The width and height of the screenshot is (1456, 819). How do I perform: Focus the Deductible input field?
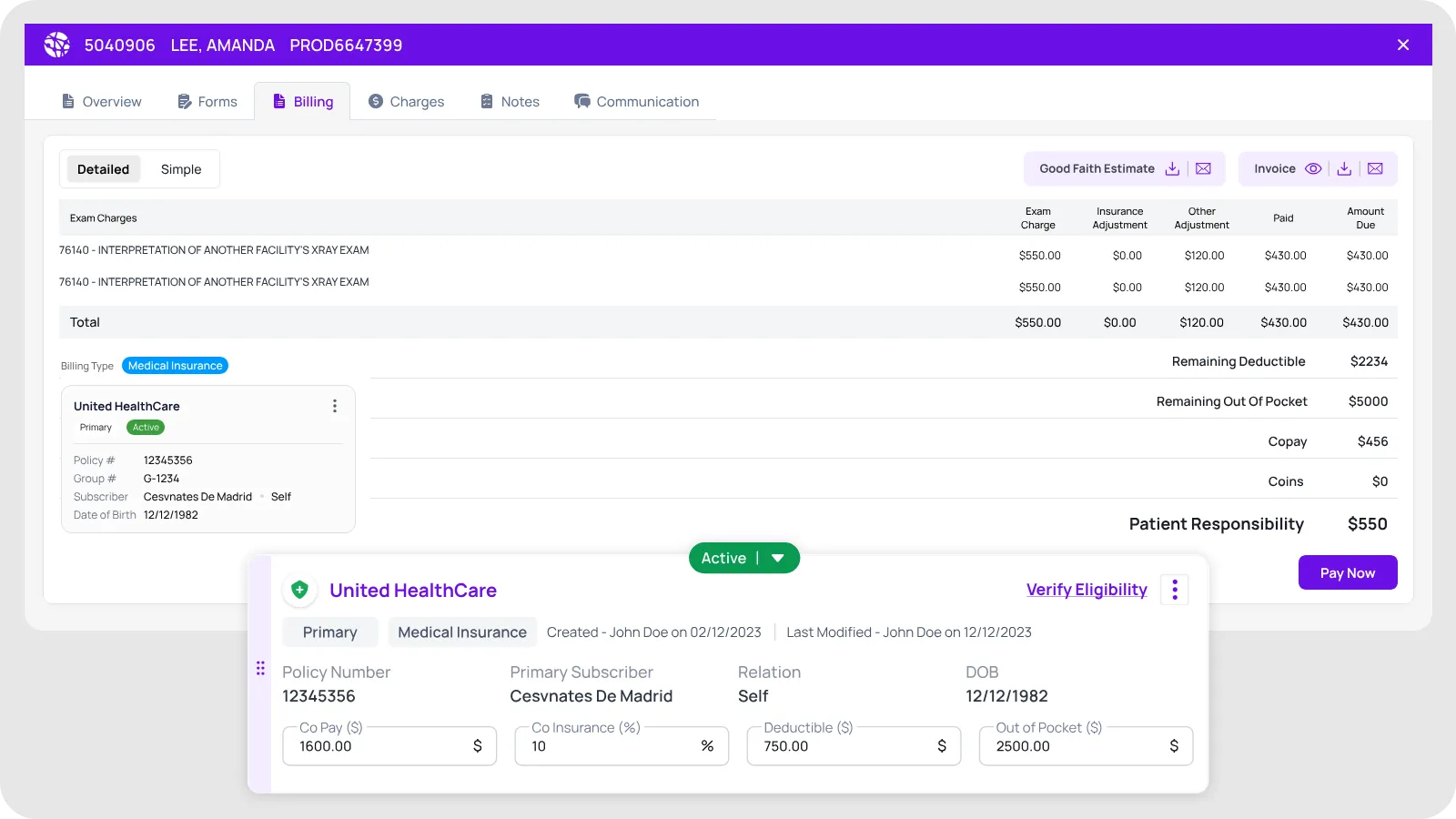844,746
